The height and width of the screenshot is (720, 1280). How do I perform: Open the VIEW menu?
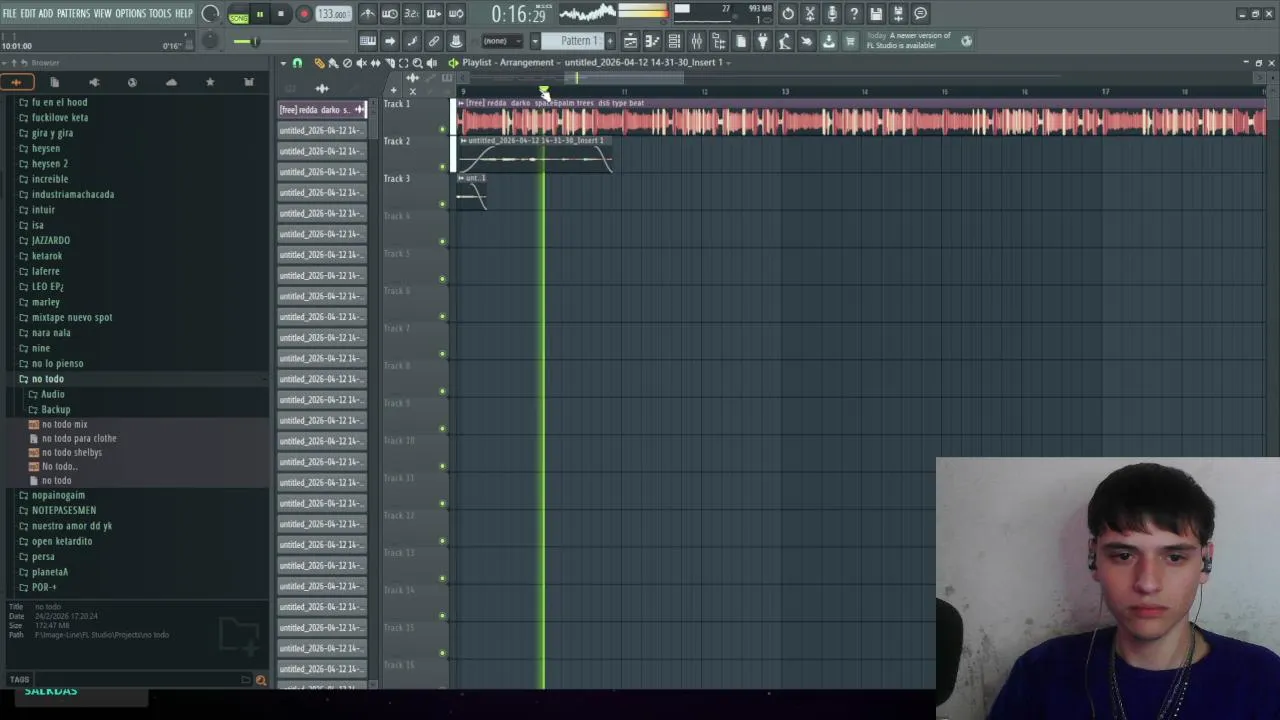tap(102, 13)
